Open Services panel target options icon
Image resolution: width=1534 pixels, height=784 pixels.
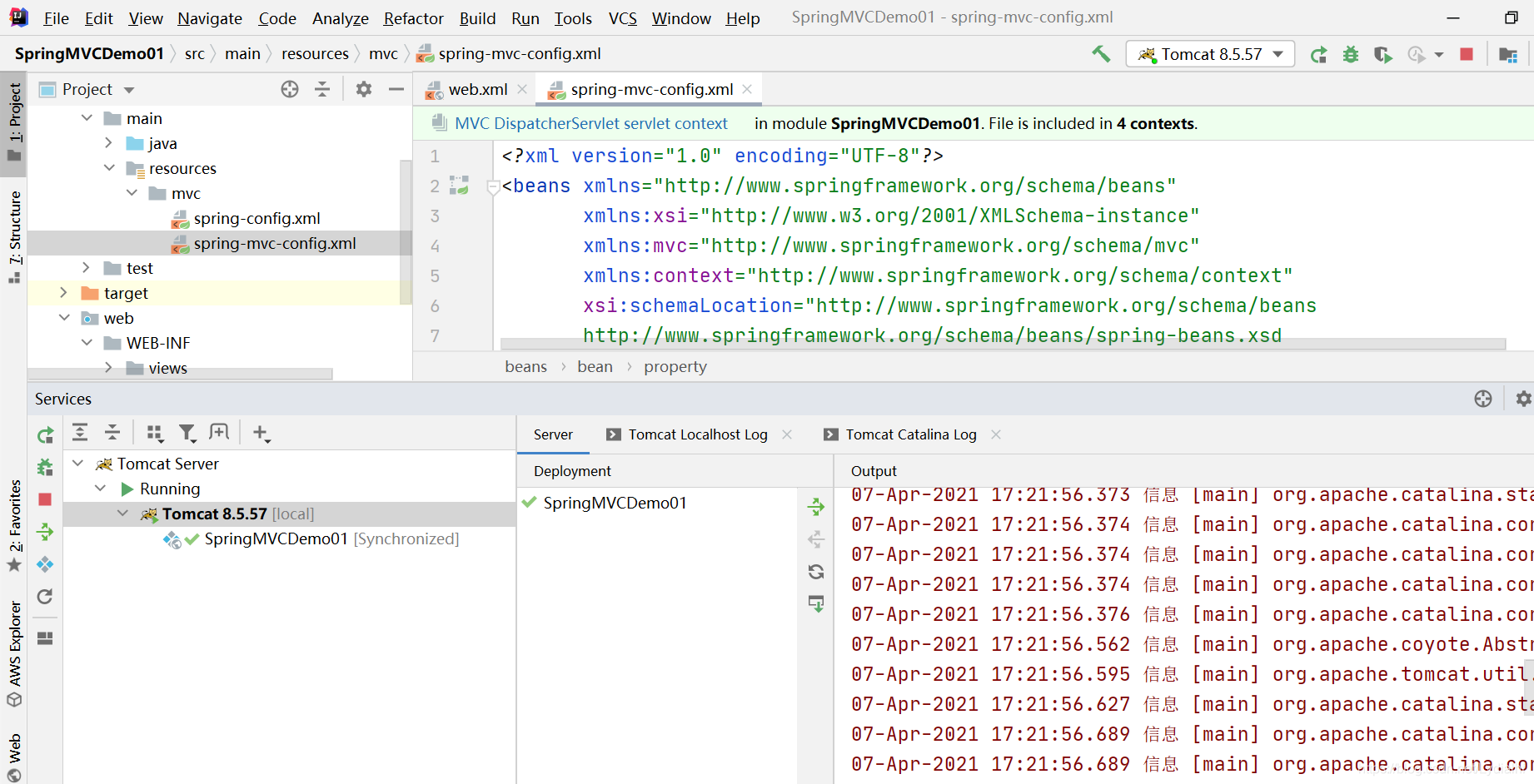pos(1483,399)
